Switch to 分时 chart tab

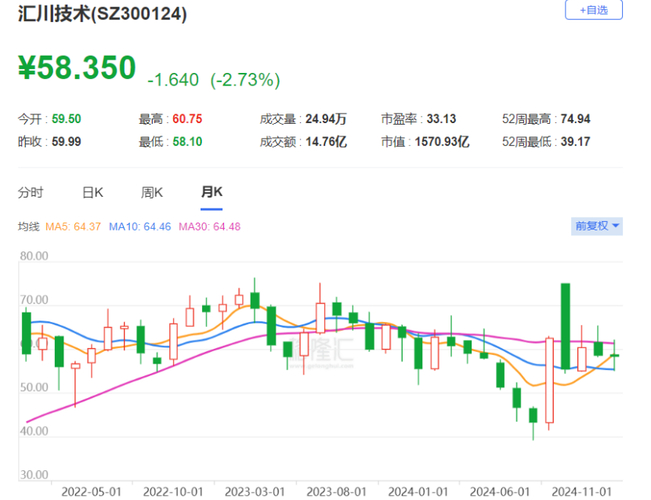(x=30, y=192)
